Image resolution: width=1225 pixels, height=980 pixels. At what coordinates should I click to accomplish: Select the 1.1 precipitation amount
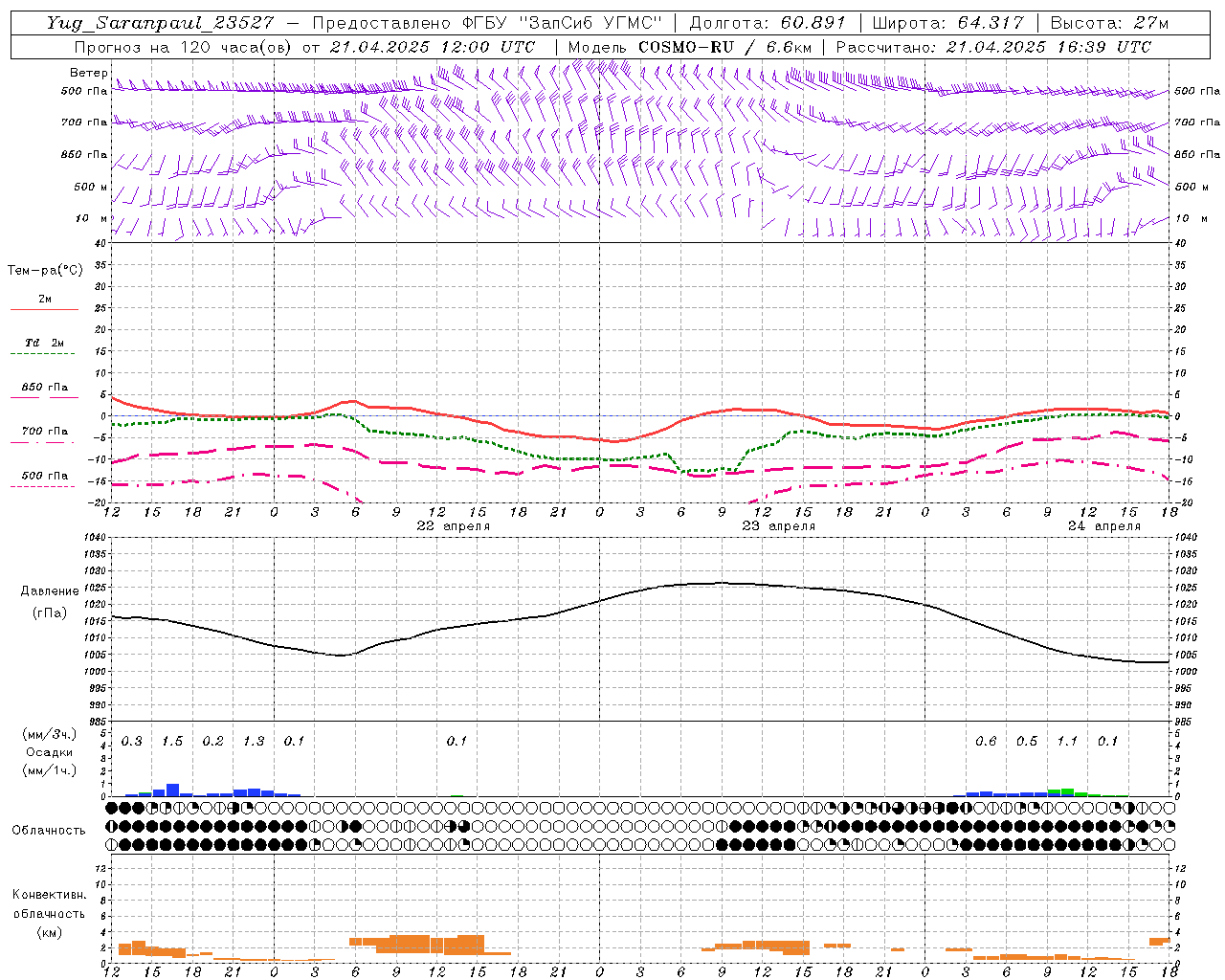click(1067, 742)
